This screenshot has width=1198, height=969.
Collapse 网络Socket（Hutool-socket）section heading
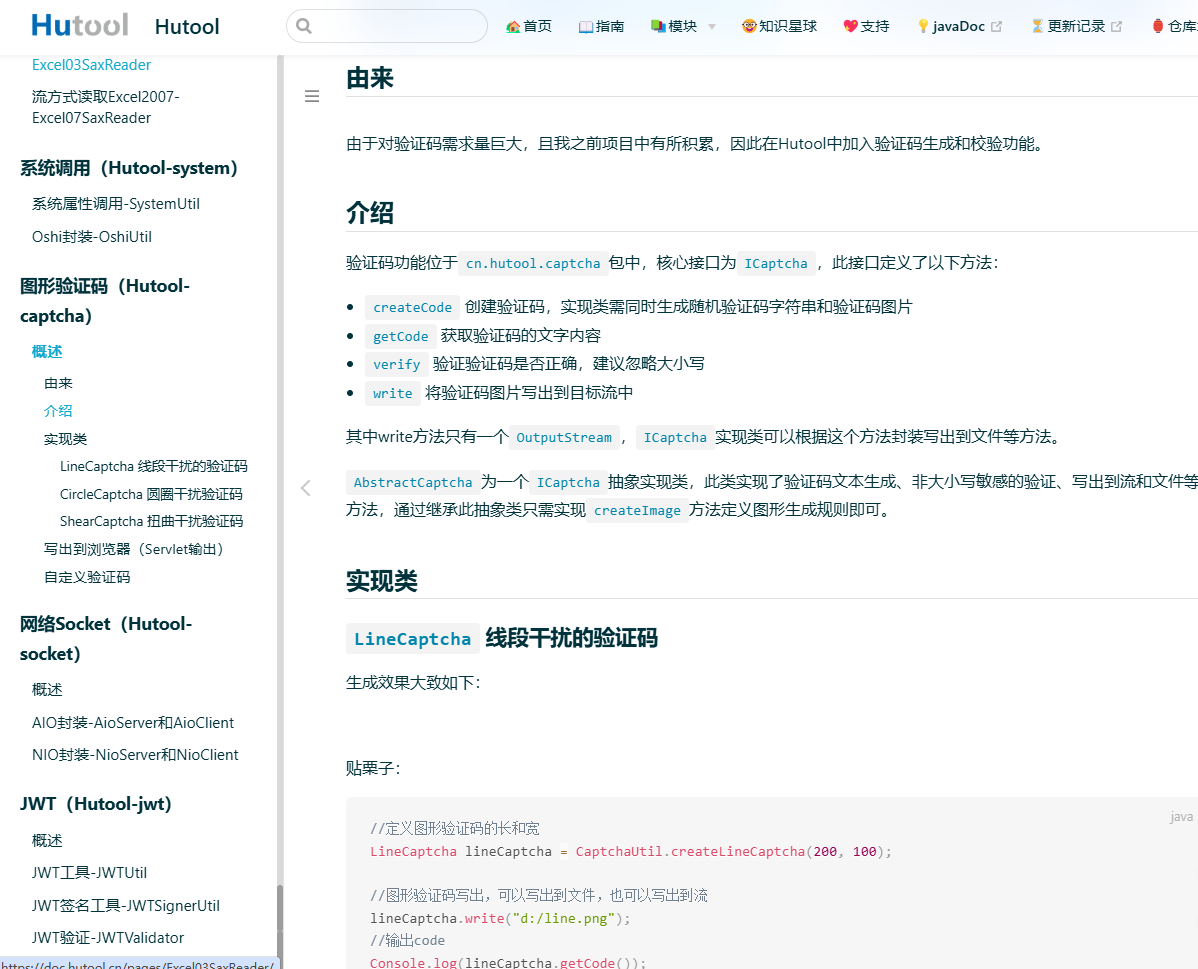coord(105,639)
